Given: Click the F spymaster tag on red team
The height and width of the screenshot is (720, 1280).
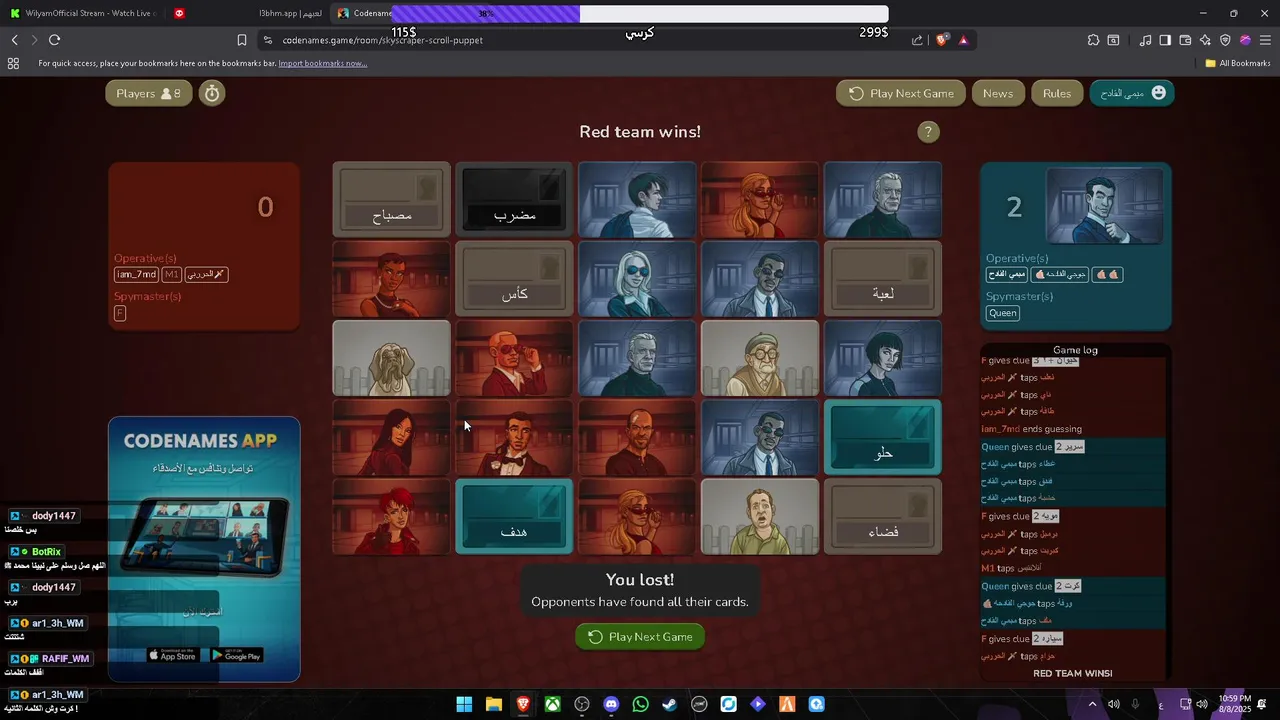Looking at the screenshot, I should [x=120, y=313].
